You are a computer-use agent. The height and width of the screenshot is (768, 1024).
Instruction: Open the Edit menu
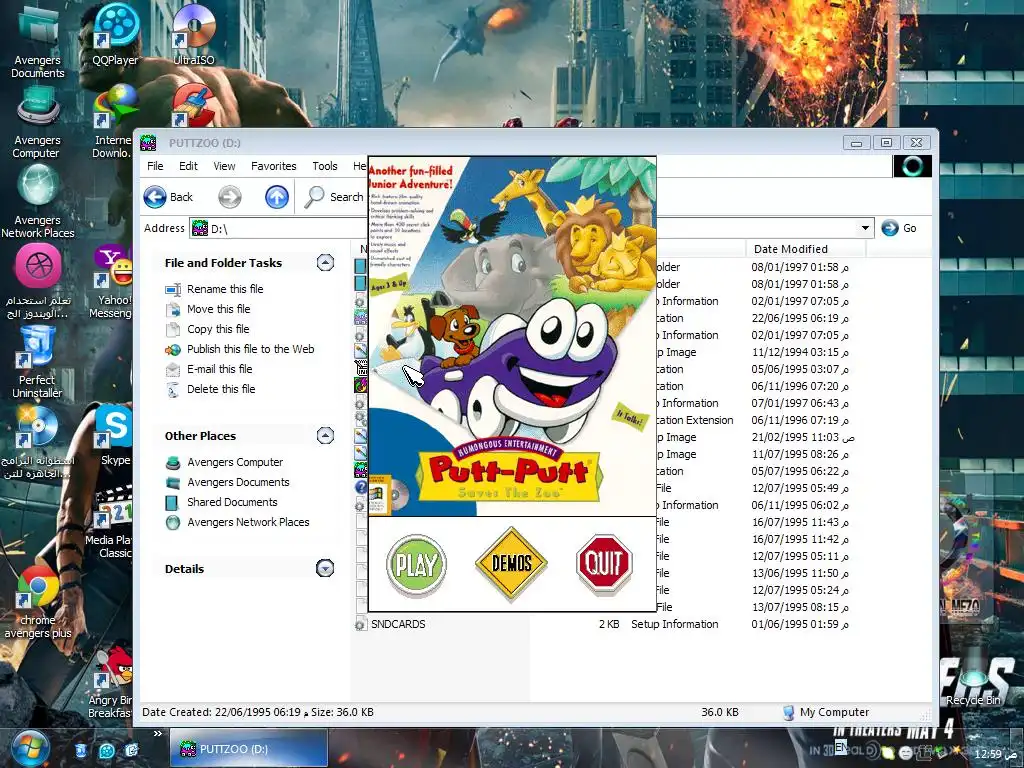tap(188, 166)
